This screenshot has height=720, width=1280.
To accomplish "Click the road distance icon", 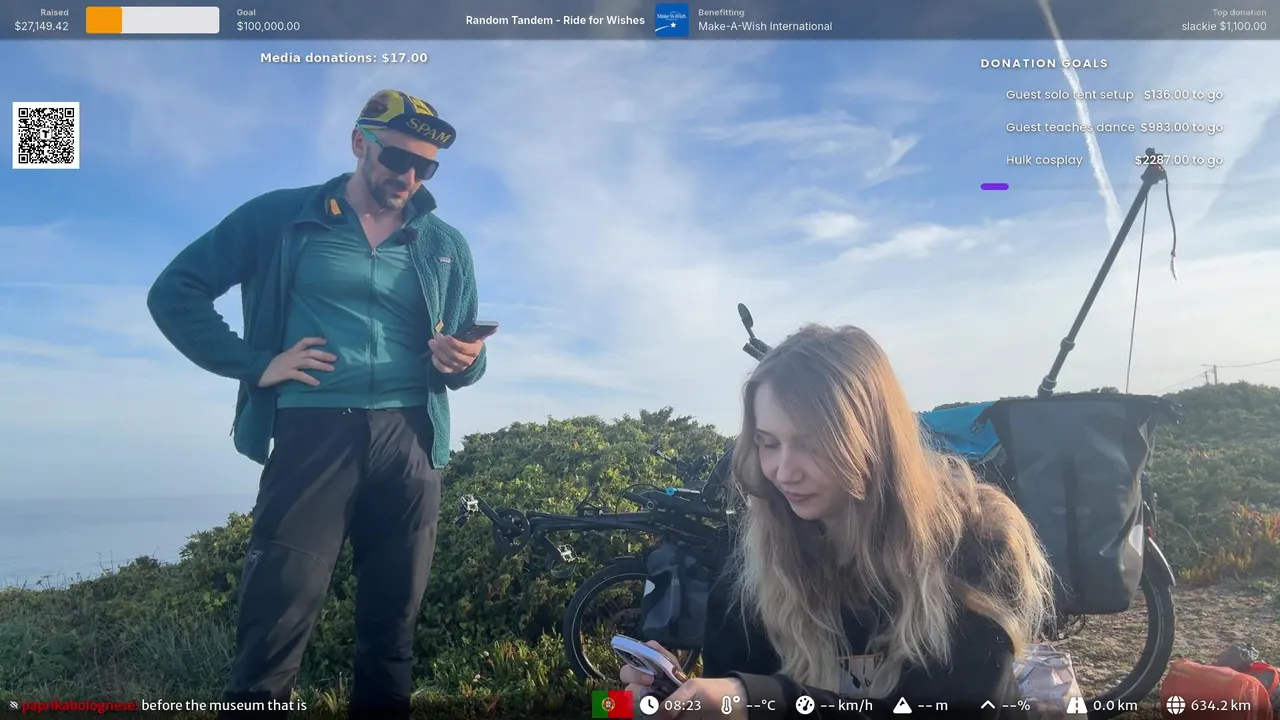I will point(1076,705).
